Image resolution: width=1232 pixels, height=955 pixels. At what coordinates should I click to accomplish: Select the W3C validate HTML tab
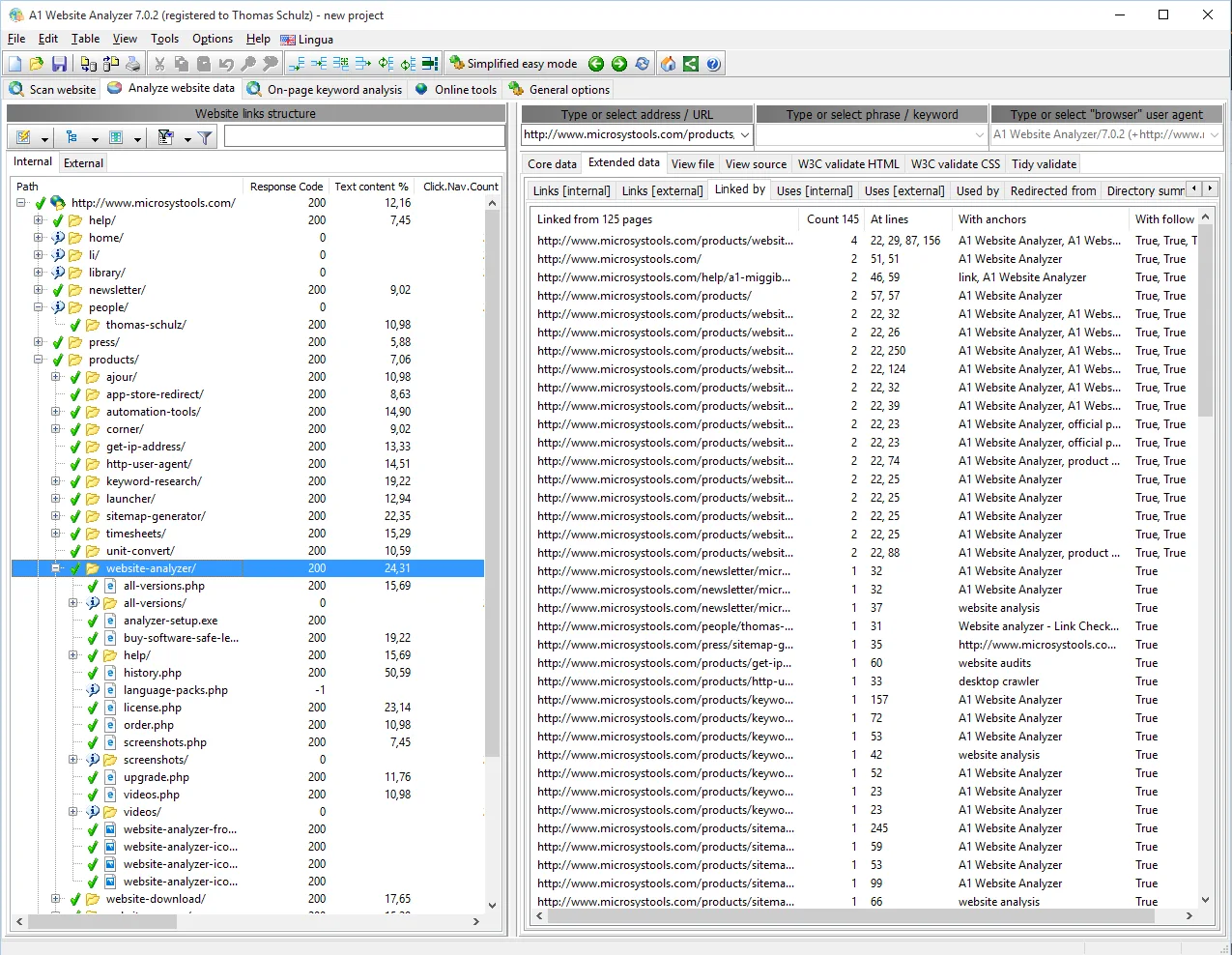[848, 164]
